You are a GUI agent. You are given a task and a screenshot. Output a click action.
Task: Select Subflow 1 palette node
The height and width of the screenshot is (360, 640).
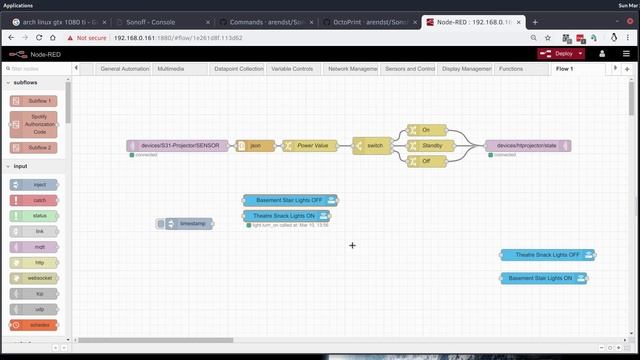[x=33, y=101]
